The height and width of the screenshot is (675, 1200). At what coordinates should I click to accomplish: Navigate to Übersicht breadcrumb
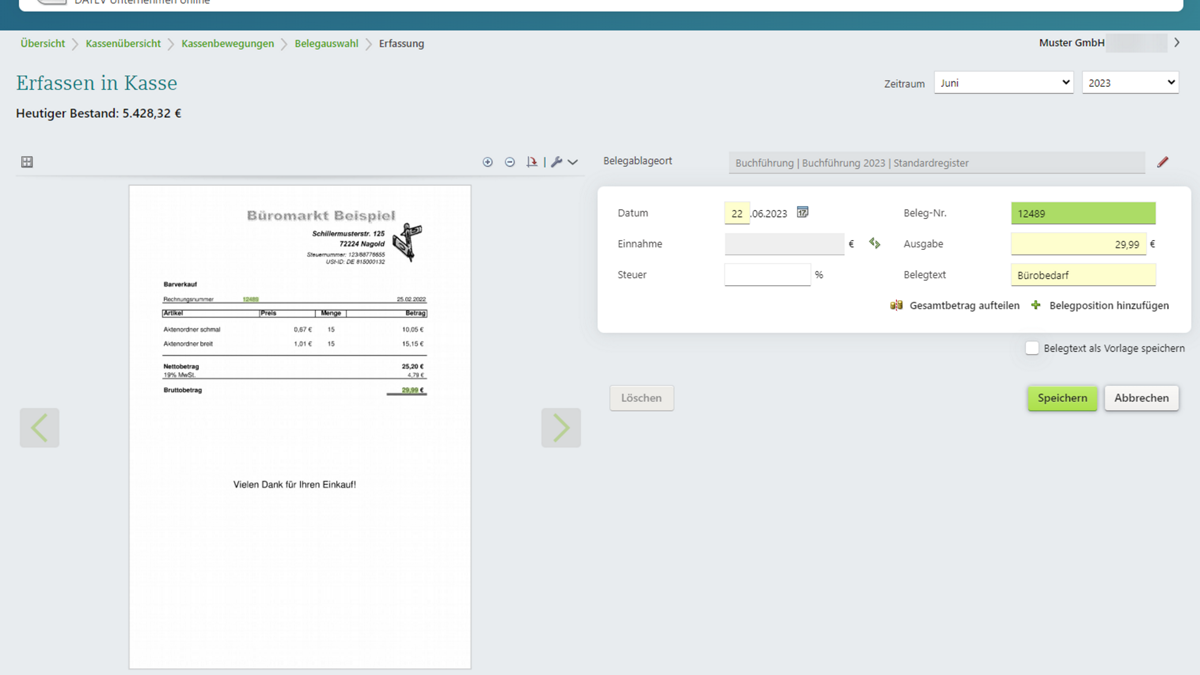pos(43,44)
